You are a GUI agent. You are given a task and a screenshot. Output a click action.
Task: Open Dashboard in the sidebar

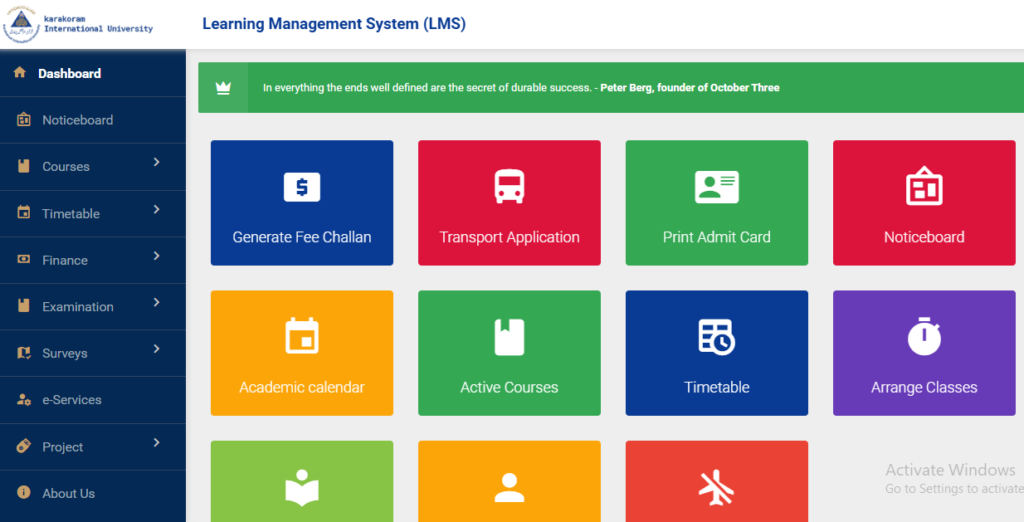[93, 73]
